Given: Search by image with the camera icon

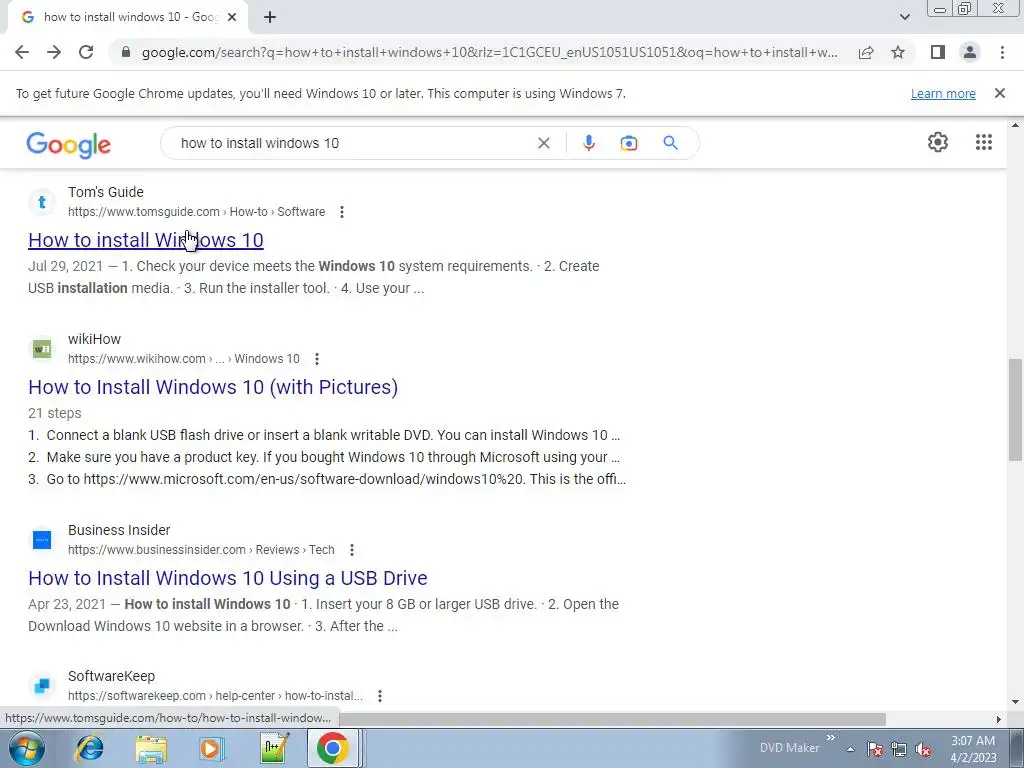Looking at the screenshot, I should coord(628,143).
